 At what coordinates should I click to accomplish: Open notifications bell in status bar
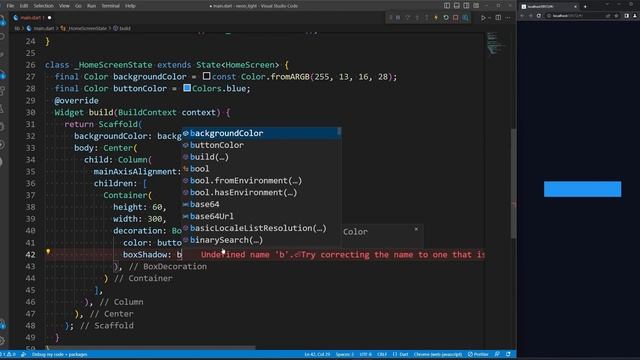click(508, 354)
